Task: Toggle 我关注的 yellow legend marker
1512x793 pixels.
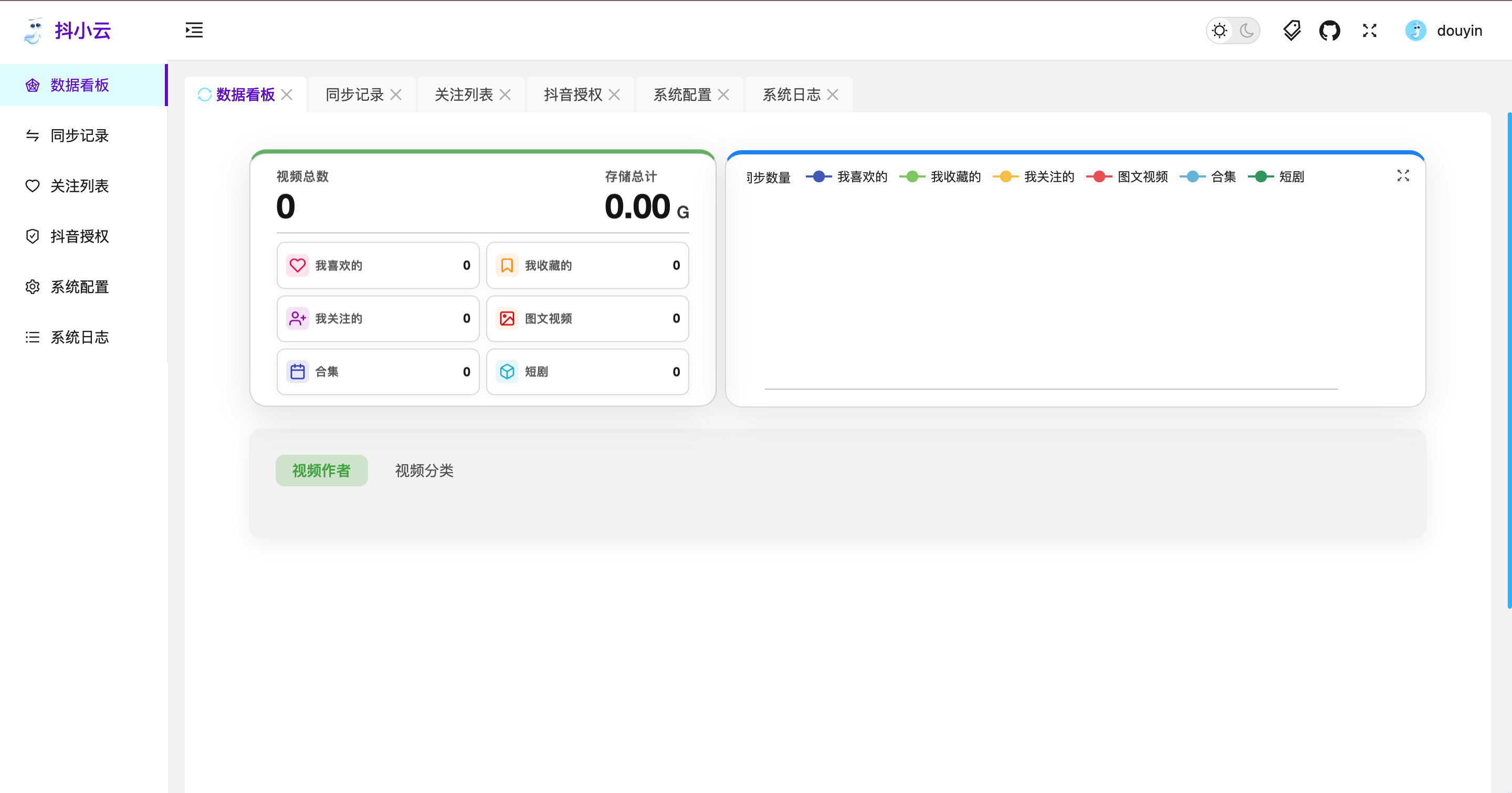Action: pyautogui.click(x=1005, y=176)
